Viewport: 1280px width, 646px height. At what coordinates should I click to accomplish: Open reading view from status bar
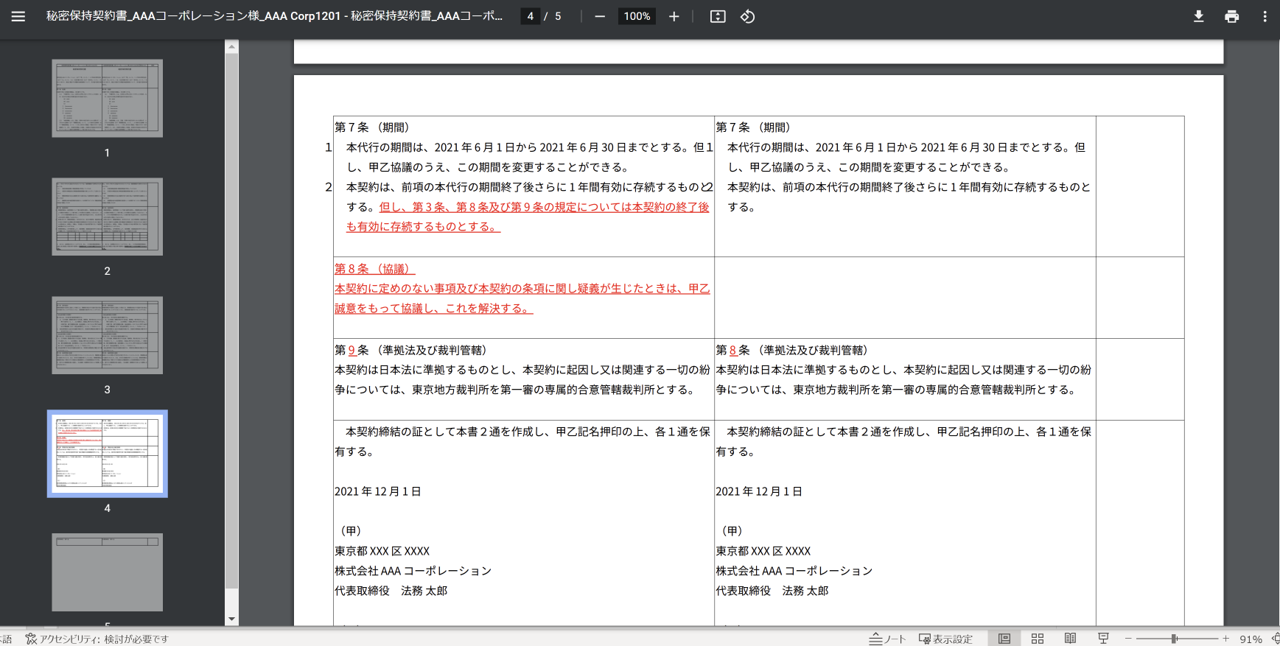pos(1070,638)
